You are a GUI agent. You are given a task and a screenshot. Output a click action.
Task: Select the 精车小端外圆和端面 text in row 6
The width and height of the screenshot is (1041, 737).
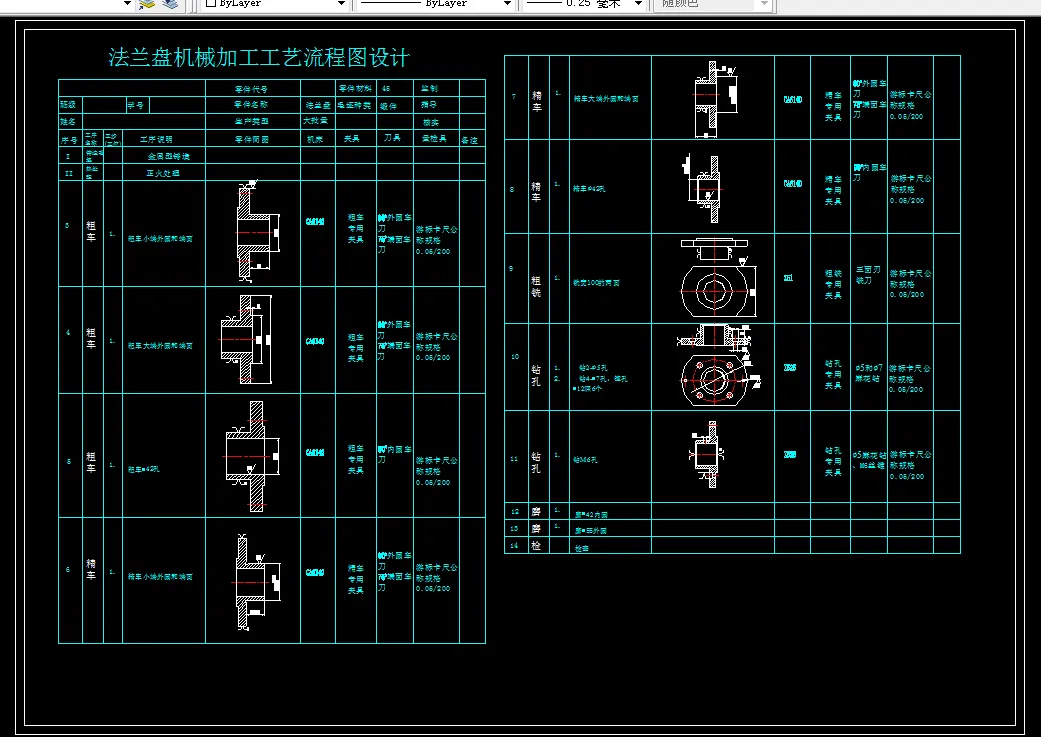(160, 577)
